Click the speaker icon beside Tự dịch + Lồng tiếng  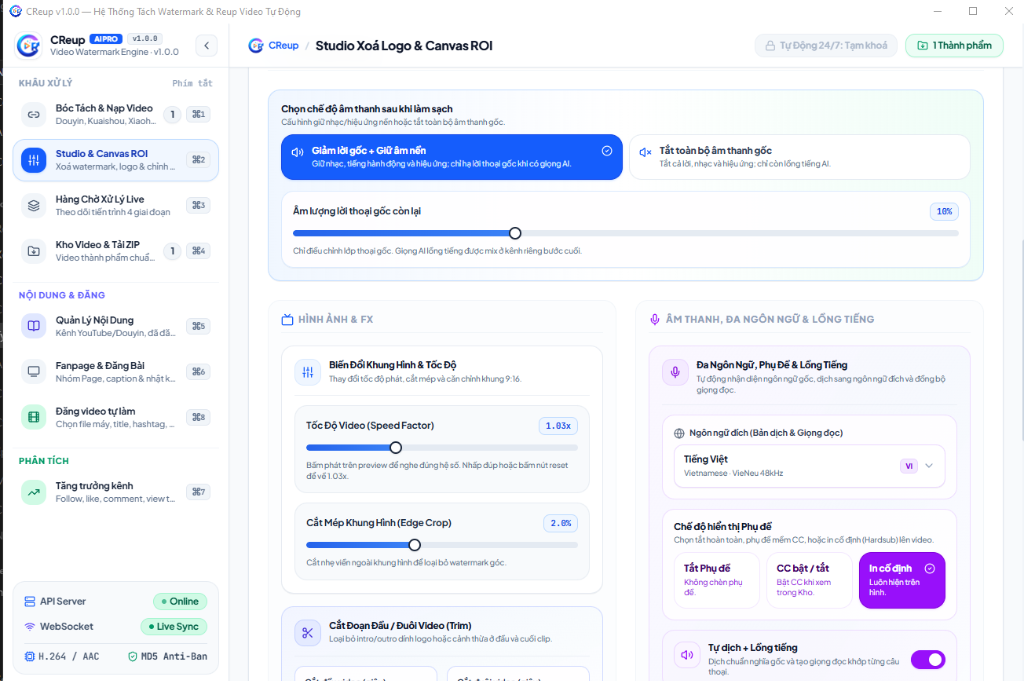[687, 655]
